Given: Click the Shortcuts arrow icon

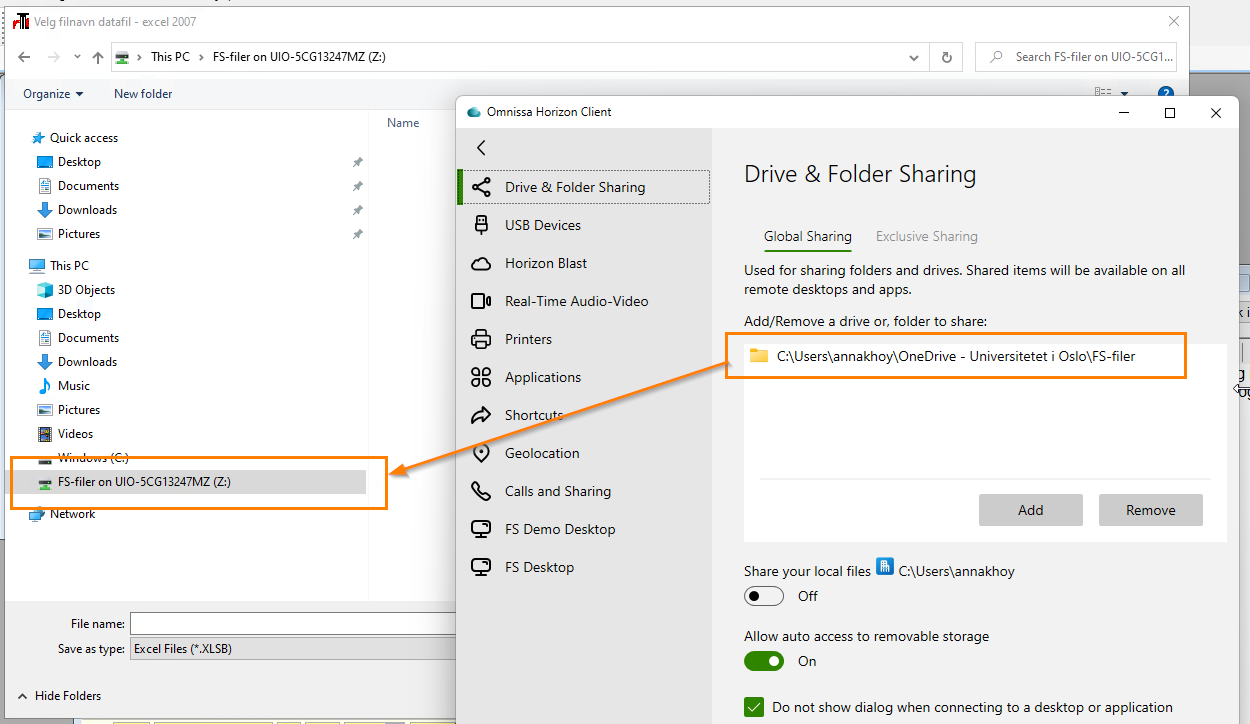Looking at the screenshot, I should point(481,415).
